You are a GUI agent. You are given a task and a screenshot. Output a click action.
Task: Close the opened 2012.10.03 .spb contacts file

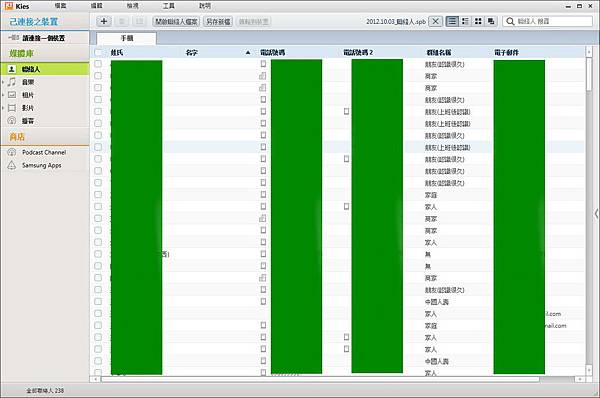435,21
